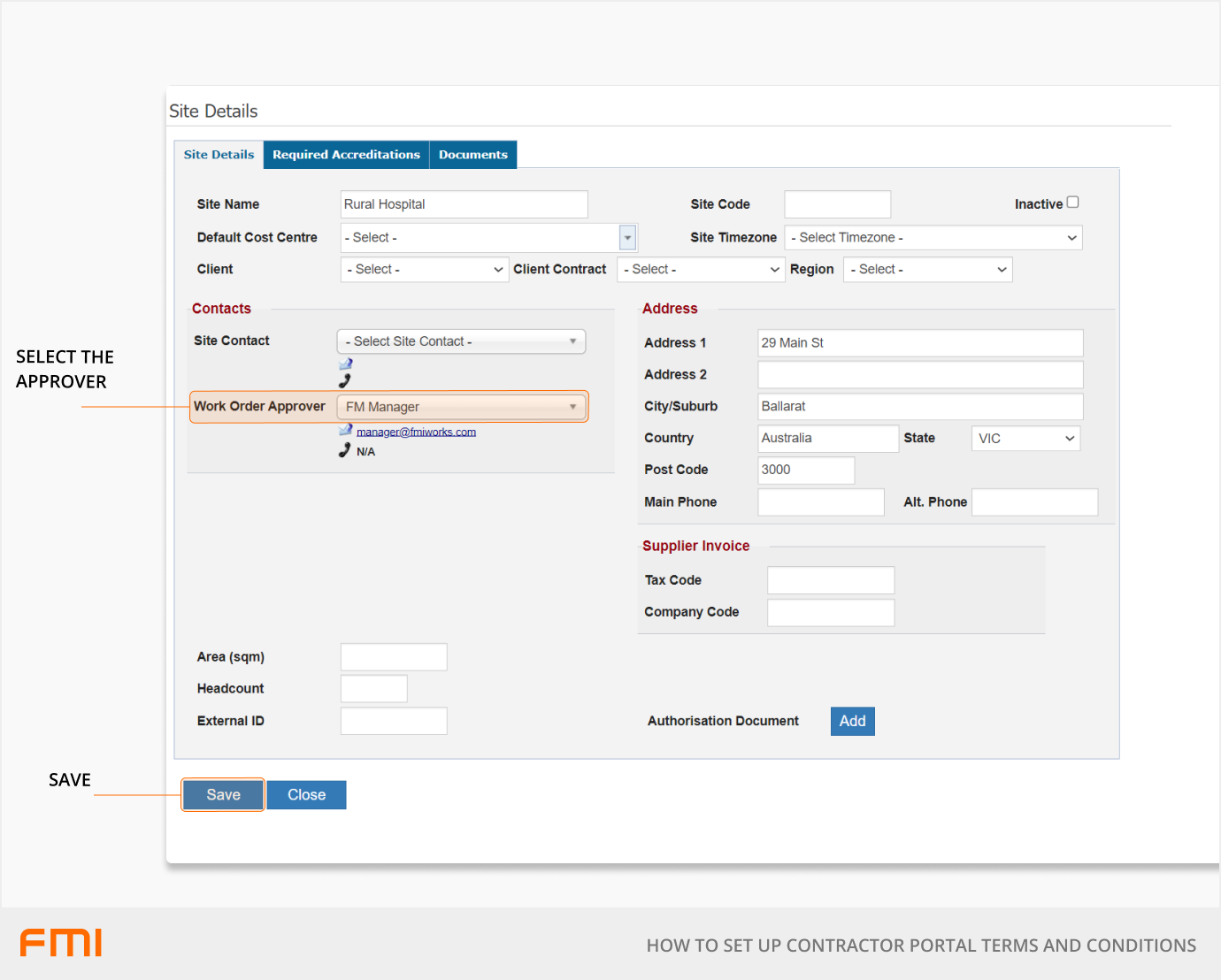Expand the Region dropdown
Image resolution: width=1221 pixels, height=980 pixels.
point(927,270)
